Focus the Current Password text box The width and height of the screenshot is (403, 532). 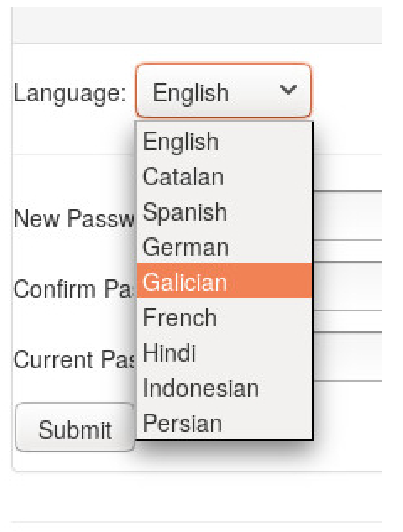click(x=347, y=357)
